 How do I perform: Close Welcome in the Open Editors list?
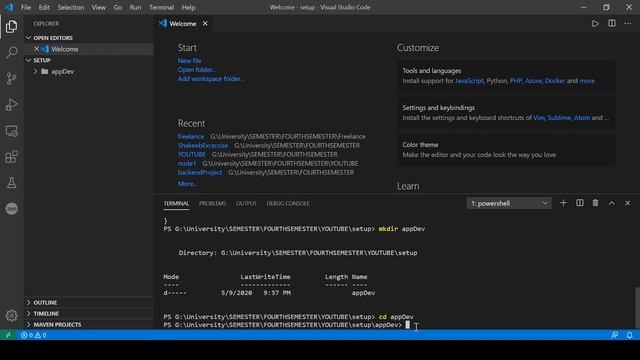tap(36, 49)
